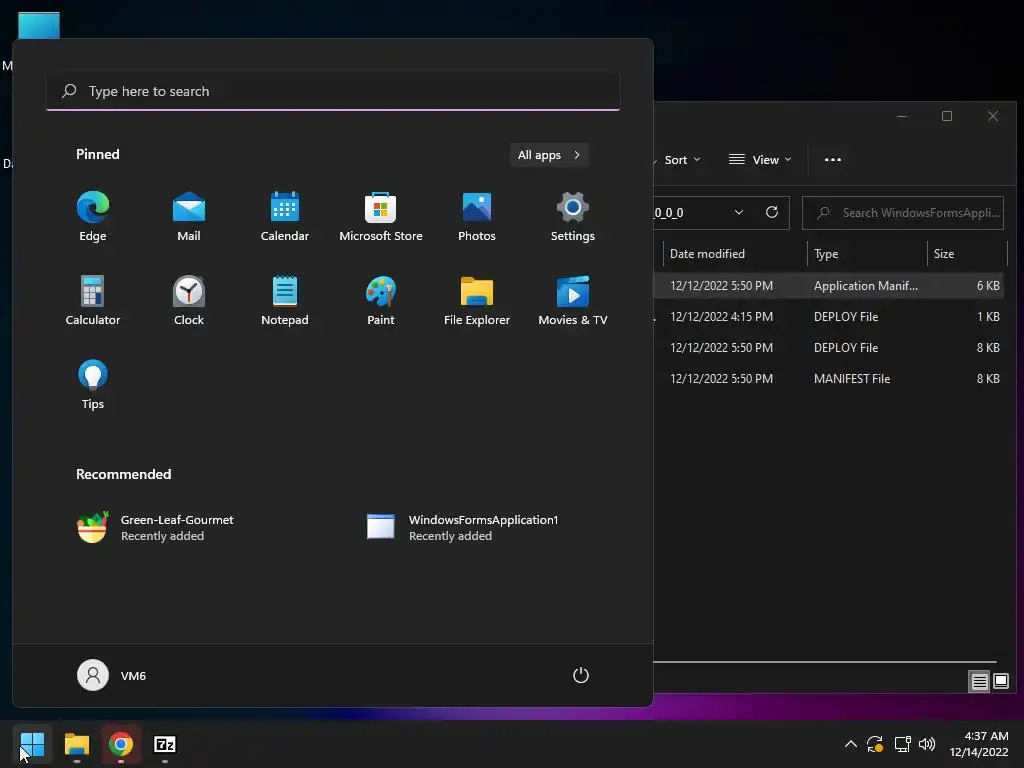Viewport: 1024px width, 768px height.
Task: Sort by Size column header
Action: click(x=967, y=254)
